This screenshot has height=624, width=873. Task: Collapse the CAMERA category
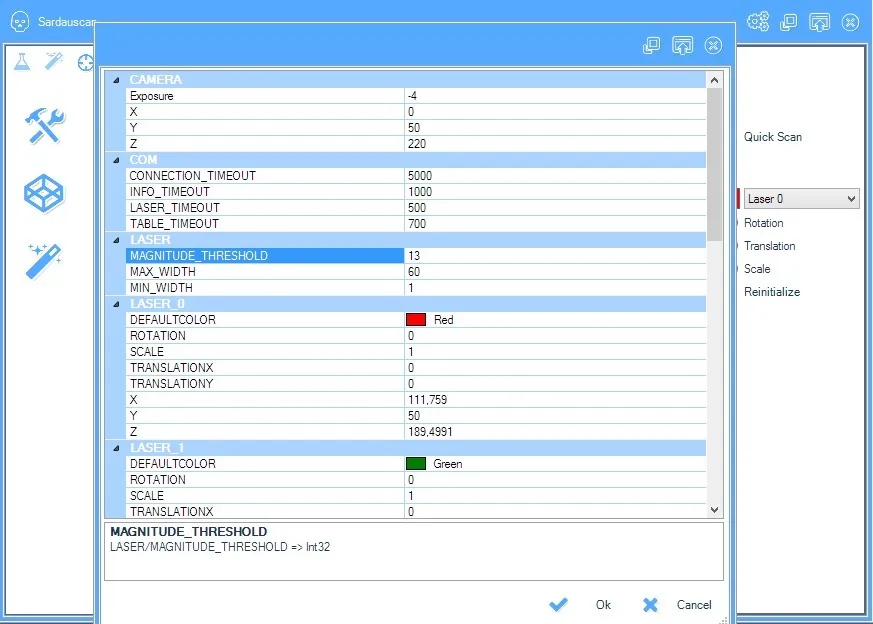point(116,80)
